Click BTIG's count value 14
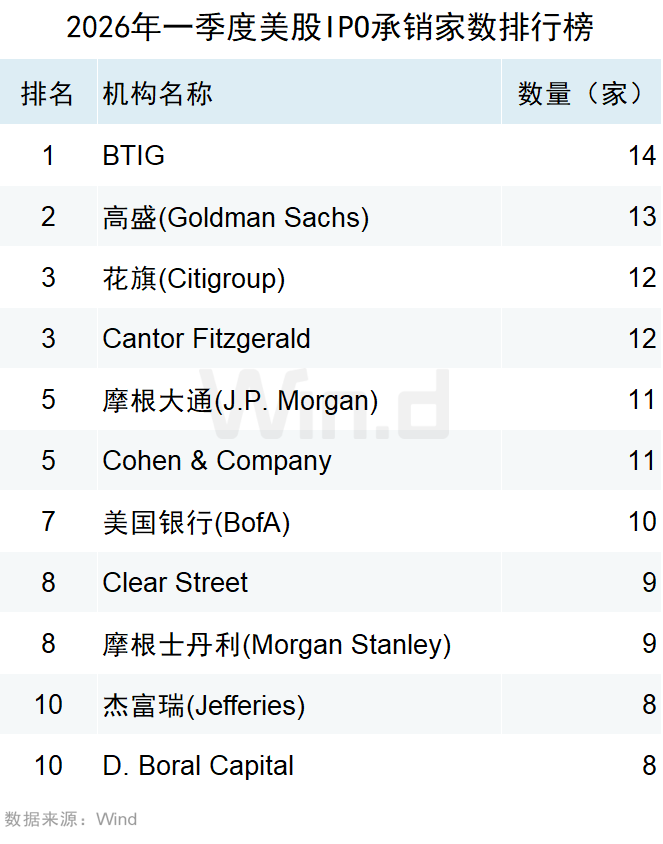663x844 pixels. pyautogui.click(x=641, y=156)
